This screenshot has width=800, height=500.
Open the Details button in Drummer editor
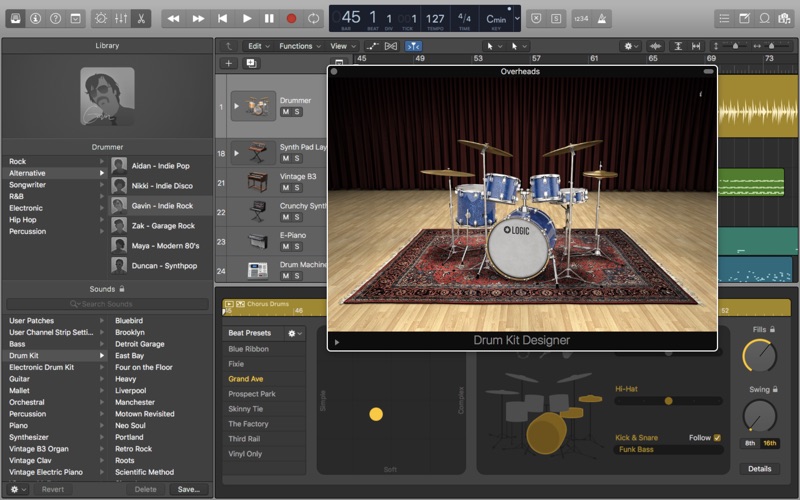(x=759, y=469)
